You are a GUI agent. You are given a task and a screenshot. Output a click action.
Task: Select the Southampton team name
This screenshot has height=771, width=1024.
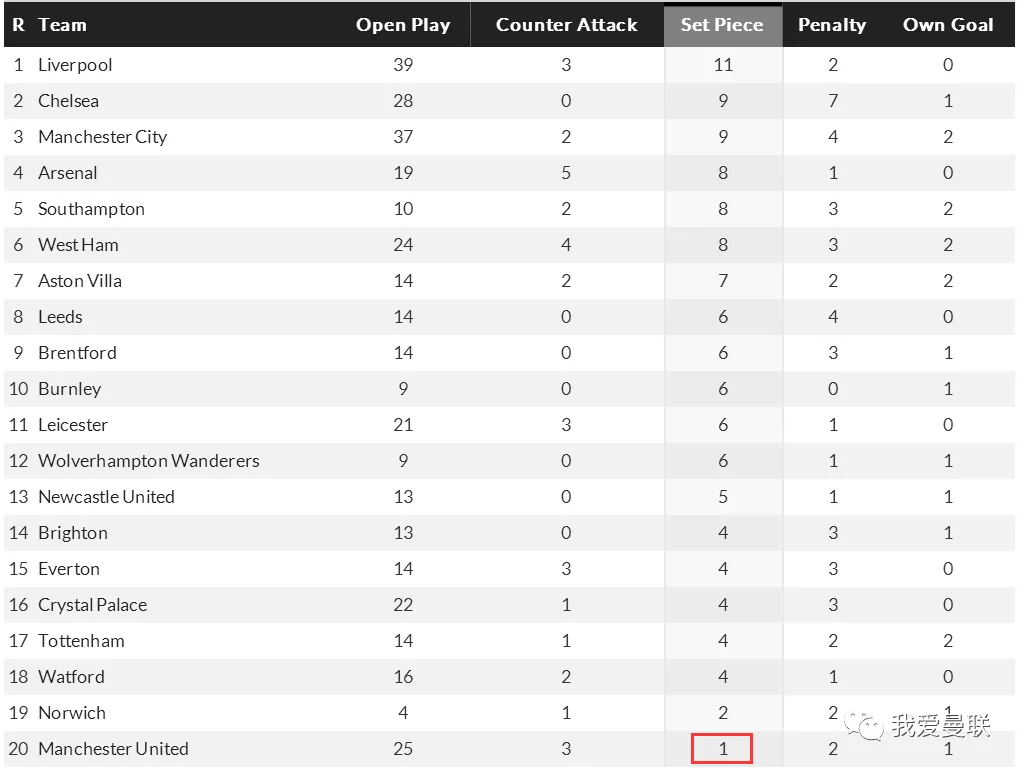coord(91,209)
